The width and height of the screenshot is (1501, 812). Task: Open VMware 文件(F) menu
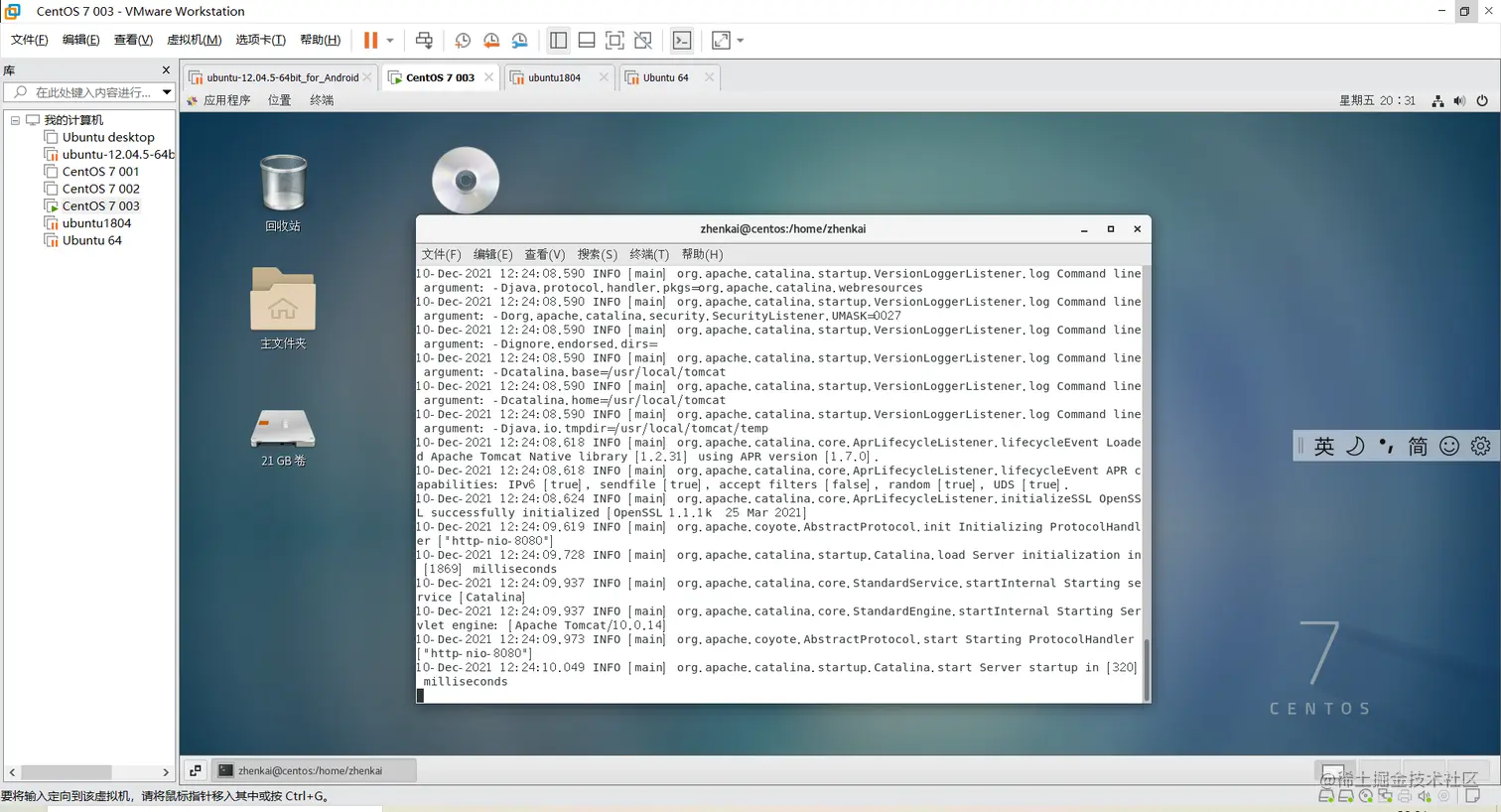click(x=29, y=40)
